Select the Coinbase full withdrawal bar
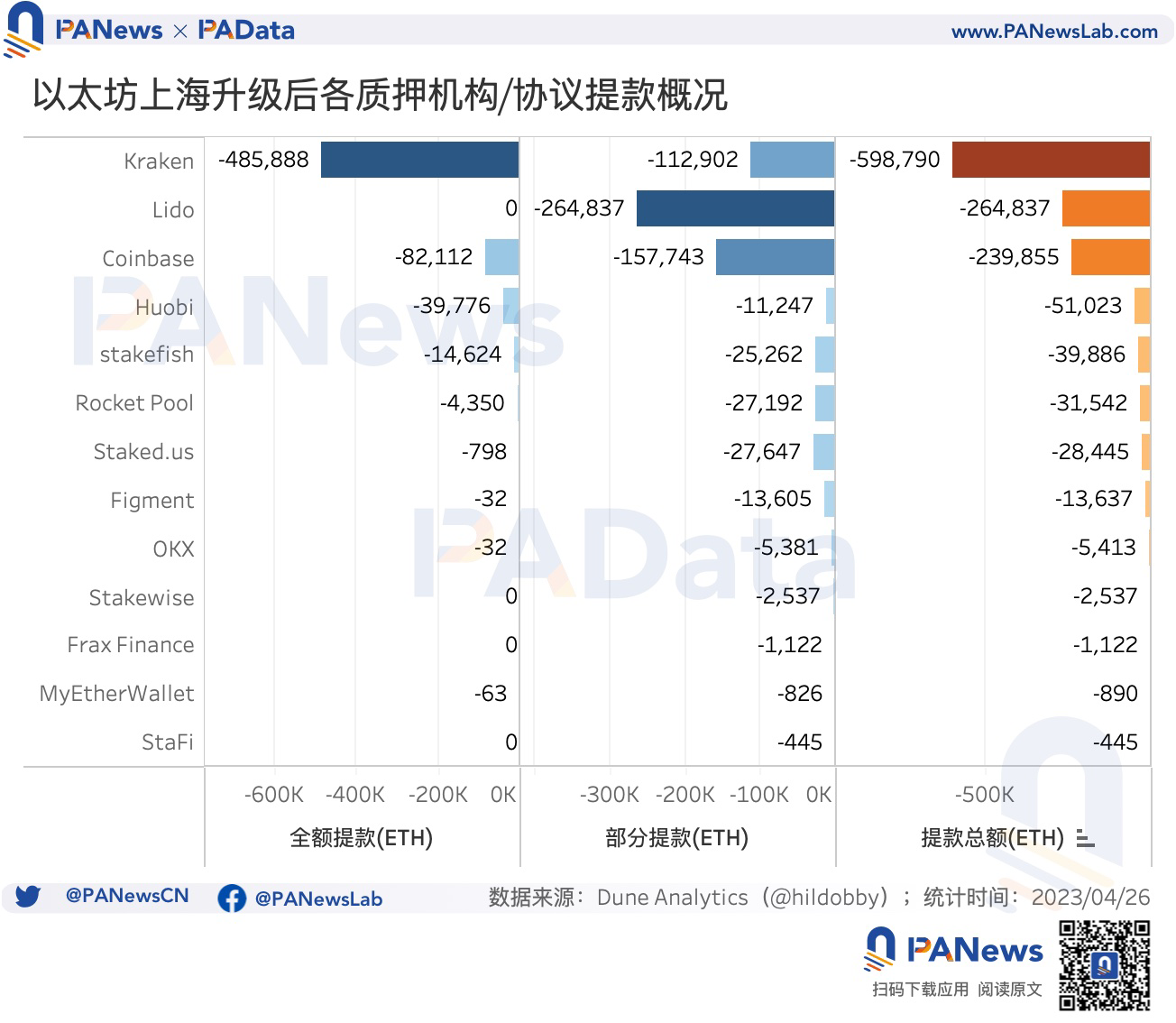Viewport: 1176px width, 1023px height. pos(501,257)
